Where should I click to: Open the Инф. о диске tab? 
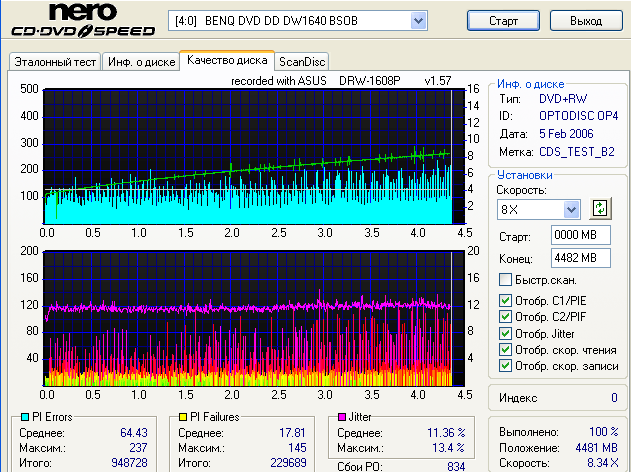141,62
